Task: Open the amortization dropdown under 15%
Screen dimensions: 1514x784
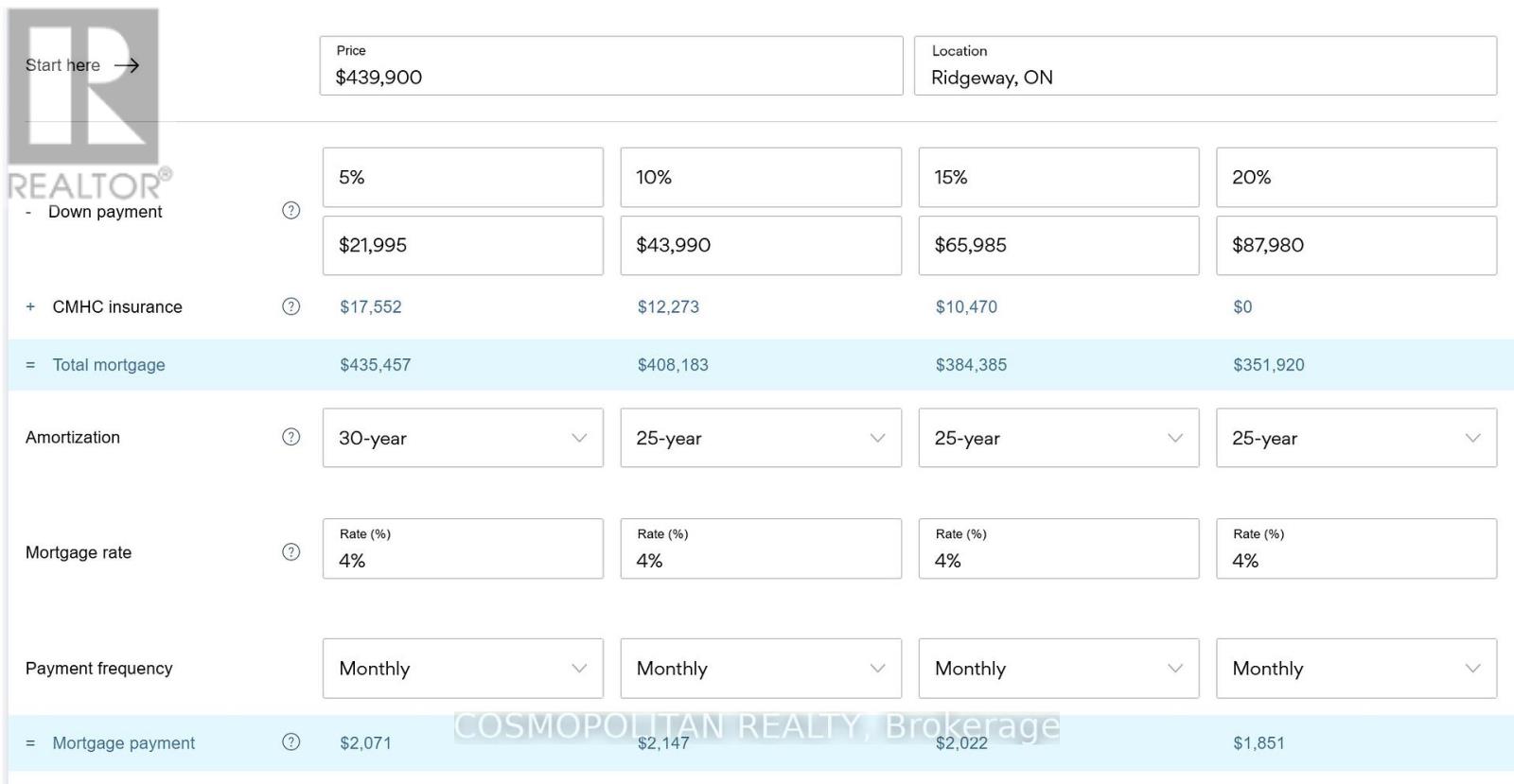Action: pos(1058,438)
